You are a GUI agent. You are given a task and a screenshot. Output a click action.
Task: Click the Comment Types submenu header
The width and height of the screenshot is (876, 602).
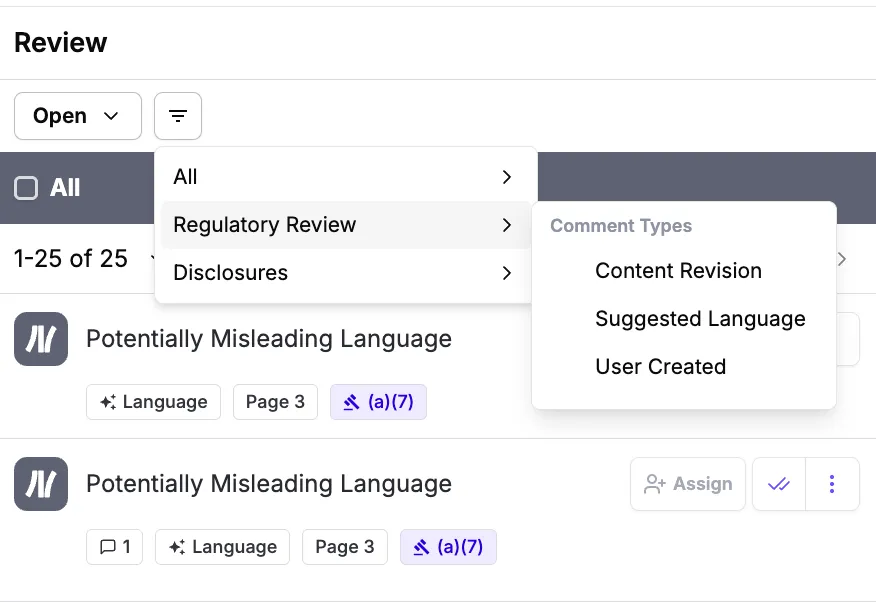(621, 226)
